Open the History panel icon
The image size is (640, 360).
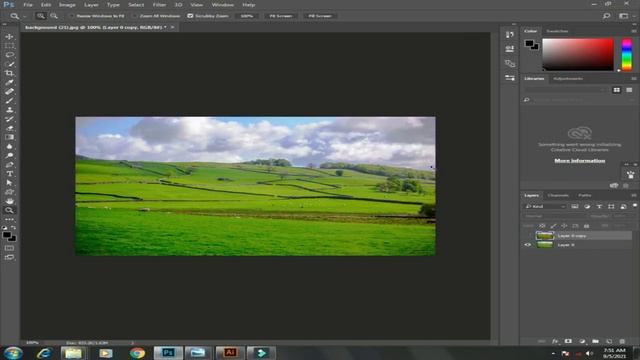pyautogui.click(x=510, y=35)
